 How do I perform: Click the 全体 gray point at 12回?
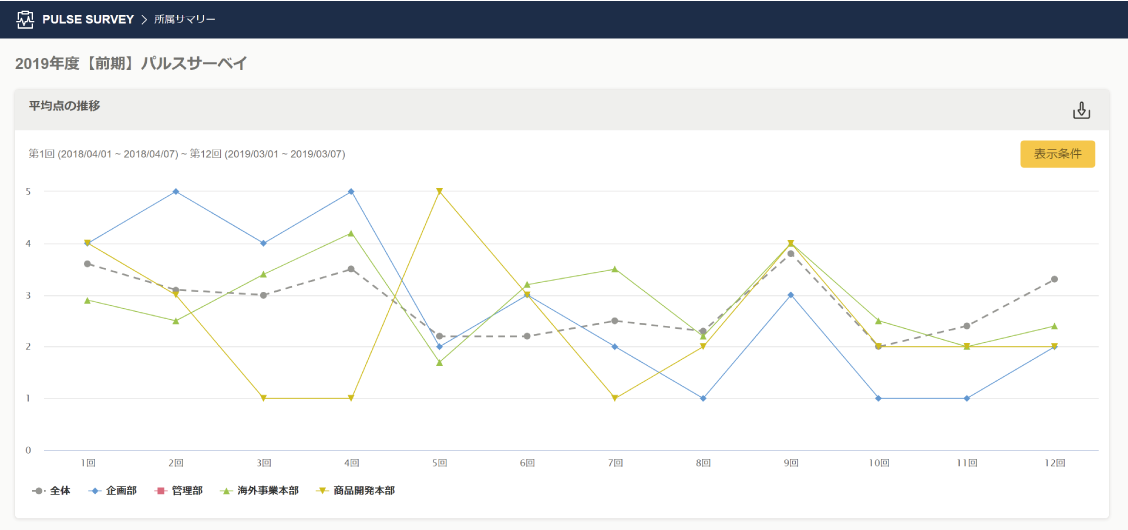[1054, 279]
